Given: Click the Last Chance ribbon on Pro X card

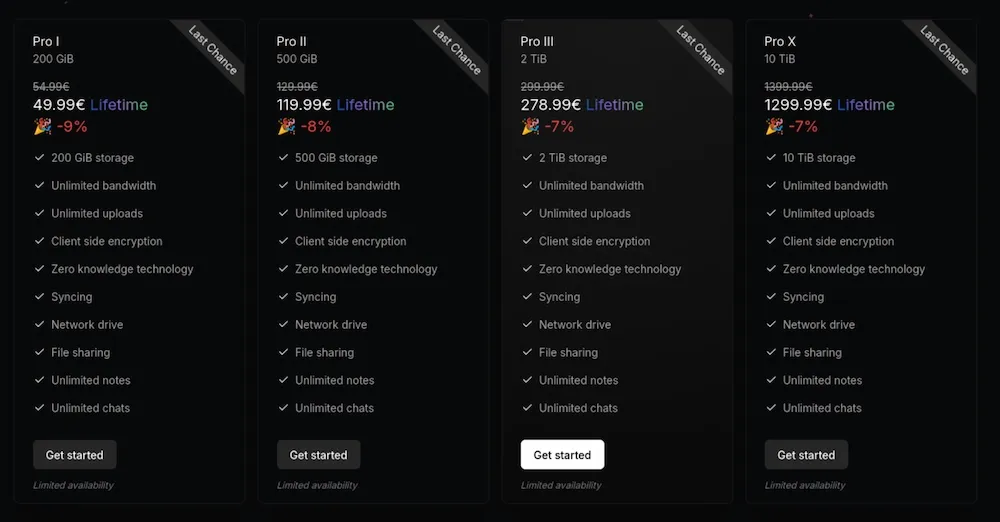Looking at the screenshot, I should (945, 51).
